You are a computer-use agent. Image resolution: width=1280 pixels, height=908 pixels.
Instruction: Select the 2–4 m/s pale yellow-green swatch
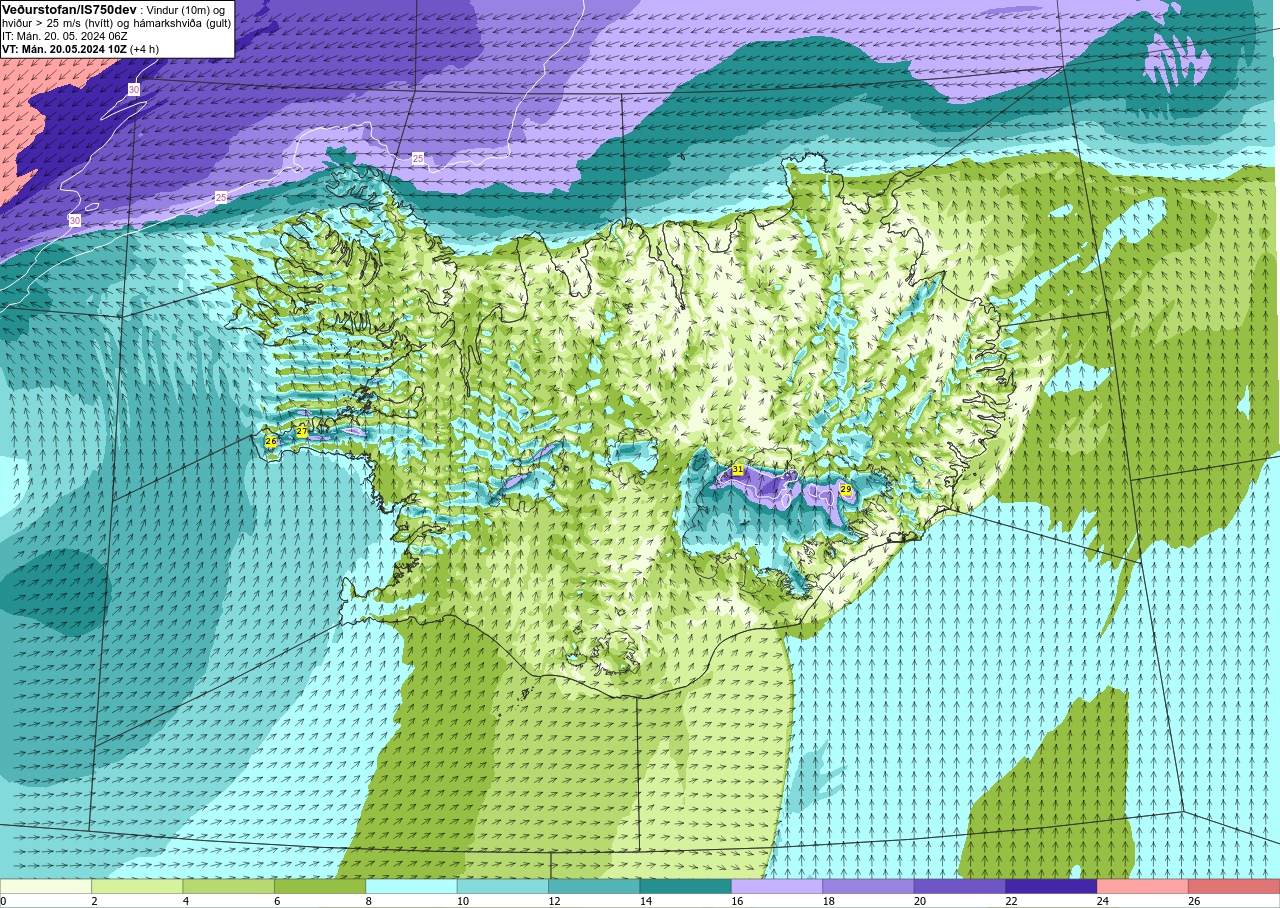pos(137,886)
